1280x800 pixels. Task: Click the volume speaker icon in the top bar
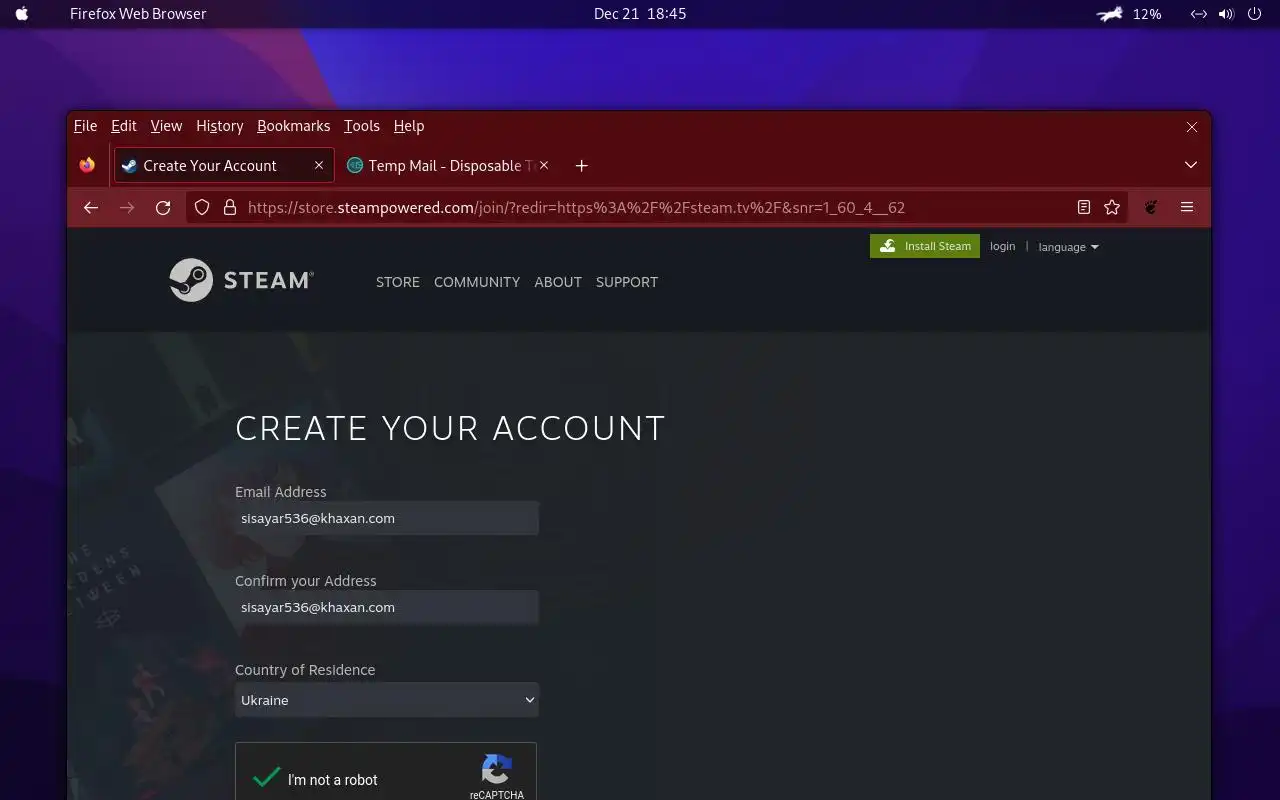click(x=1226, y=14)
